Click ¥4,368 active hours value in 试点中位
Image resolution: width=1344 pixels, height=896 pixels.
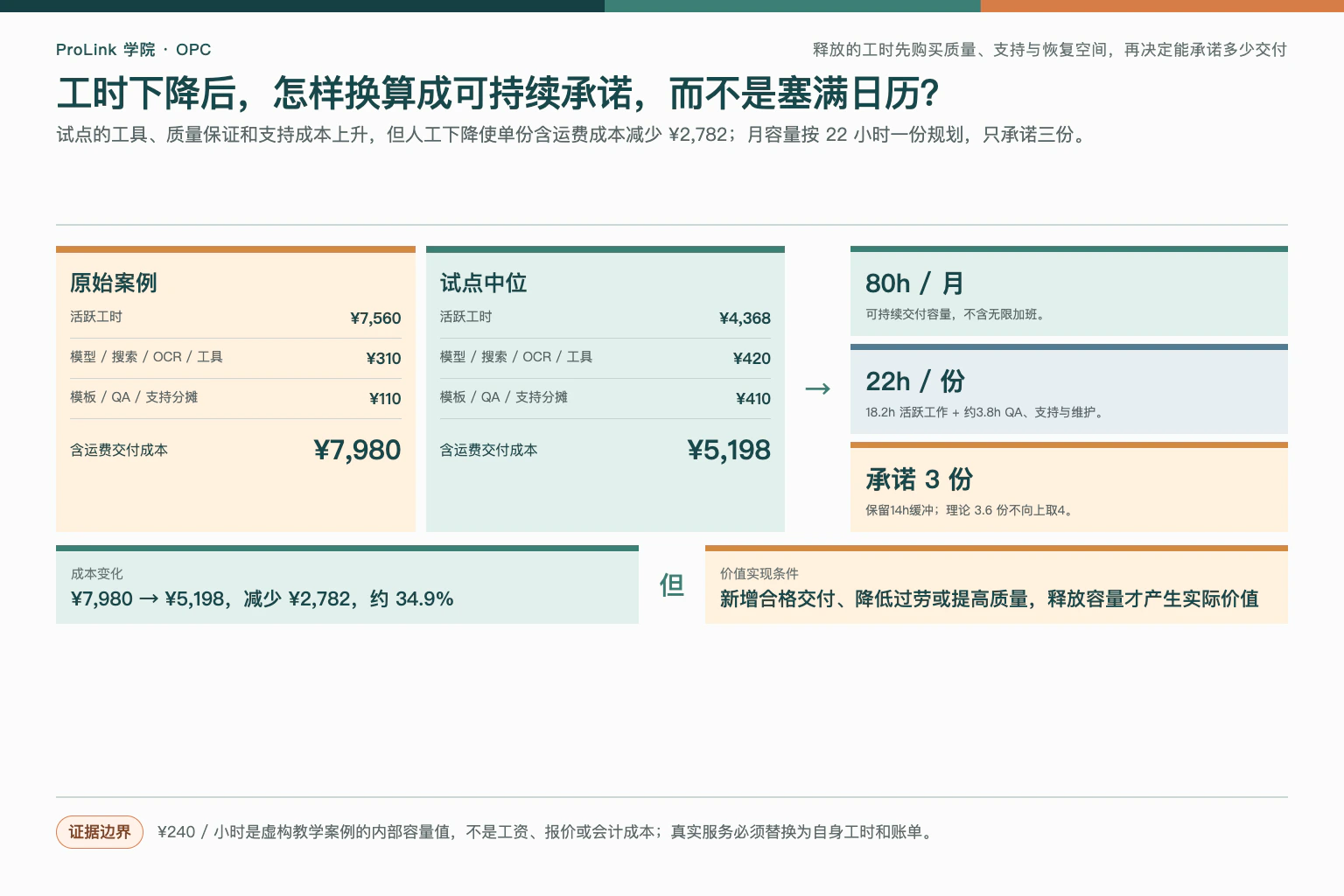(x=745, y=318)
